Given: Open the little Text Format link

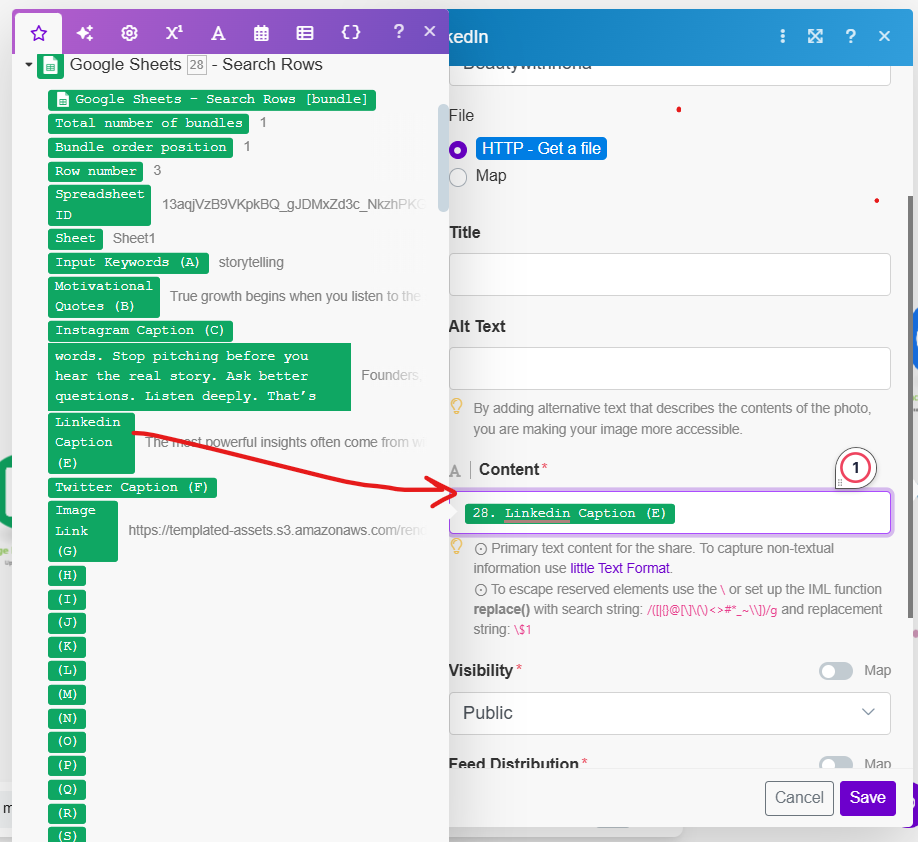Looking at the screenshot, I should pyautogui.click(x=620, y=569).
